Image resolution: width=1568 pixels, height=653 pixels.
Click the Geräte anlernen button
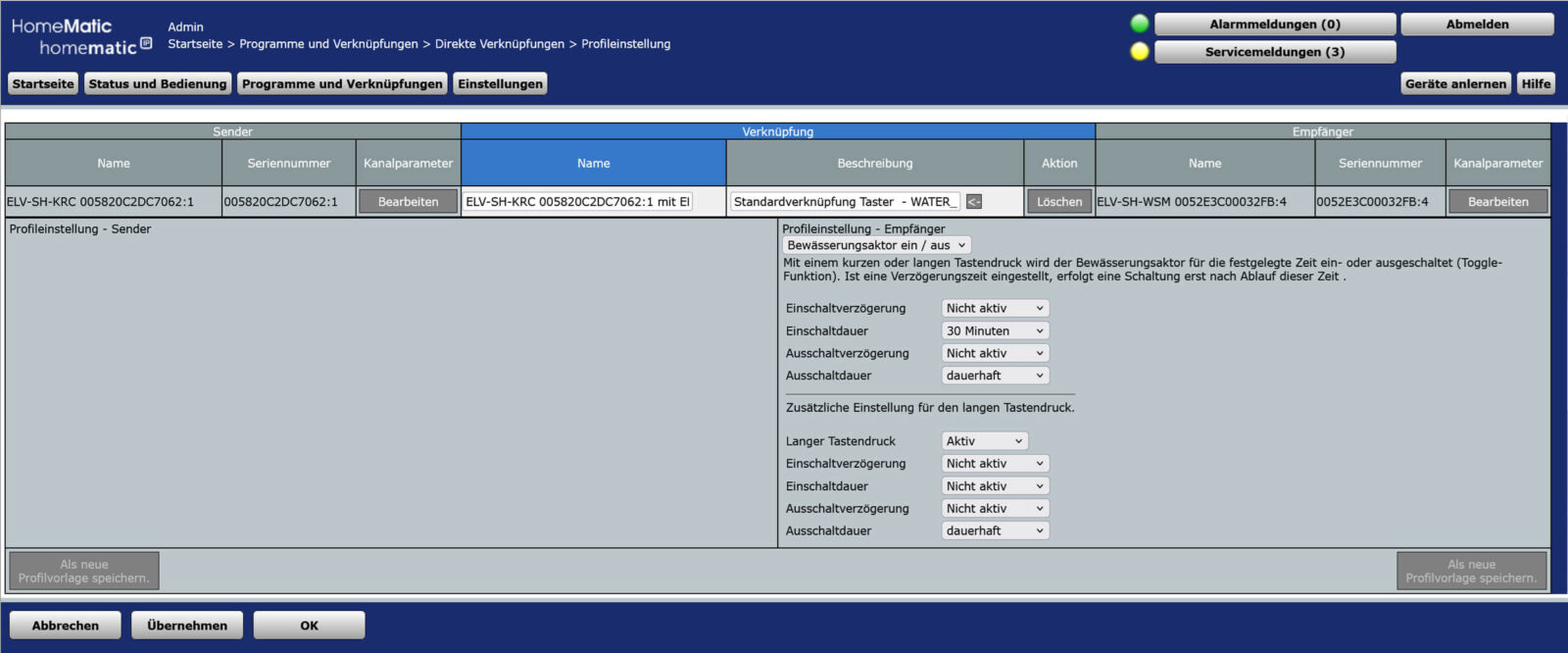click(1455, 84)
